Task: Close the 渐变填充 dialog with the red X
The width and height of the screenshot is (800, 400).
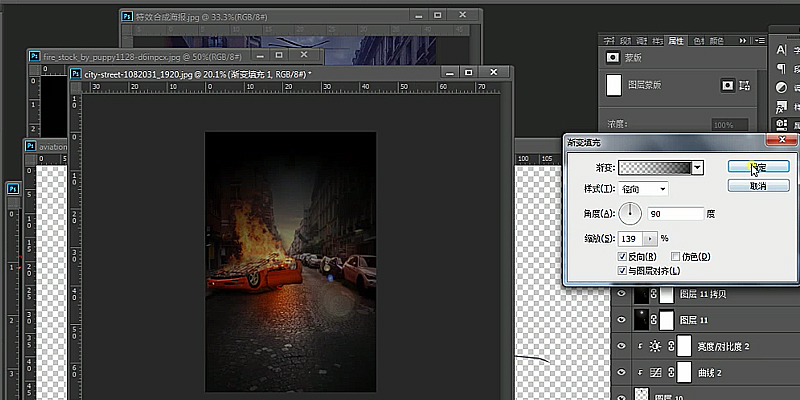Action: tap(782, 140)
